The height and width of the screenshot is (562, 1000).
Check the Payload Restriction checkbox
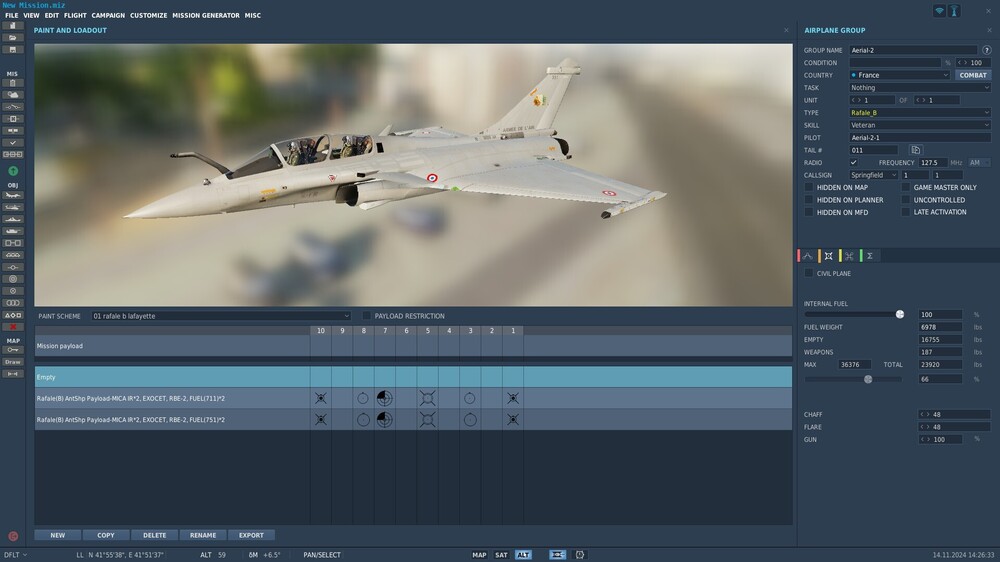367,316
